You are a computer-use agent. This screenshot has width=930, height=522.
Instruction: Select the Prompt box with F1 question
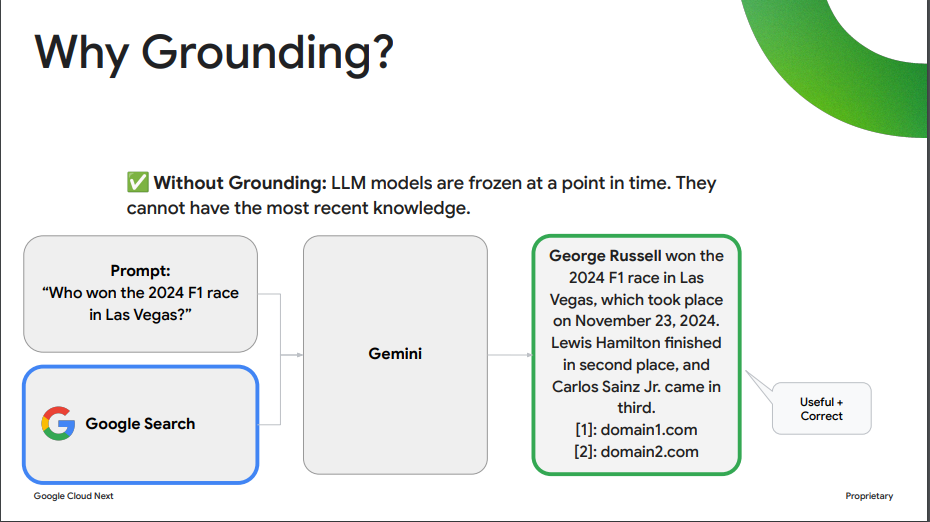(141, 294)
